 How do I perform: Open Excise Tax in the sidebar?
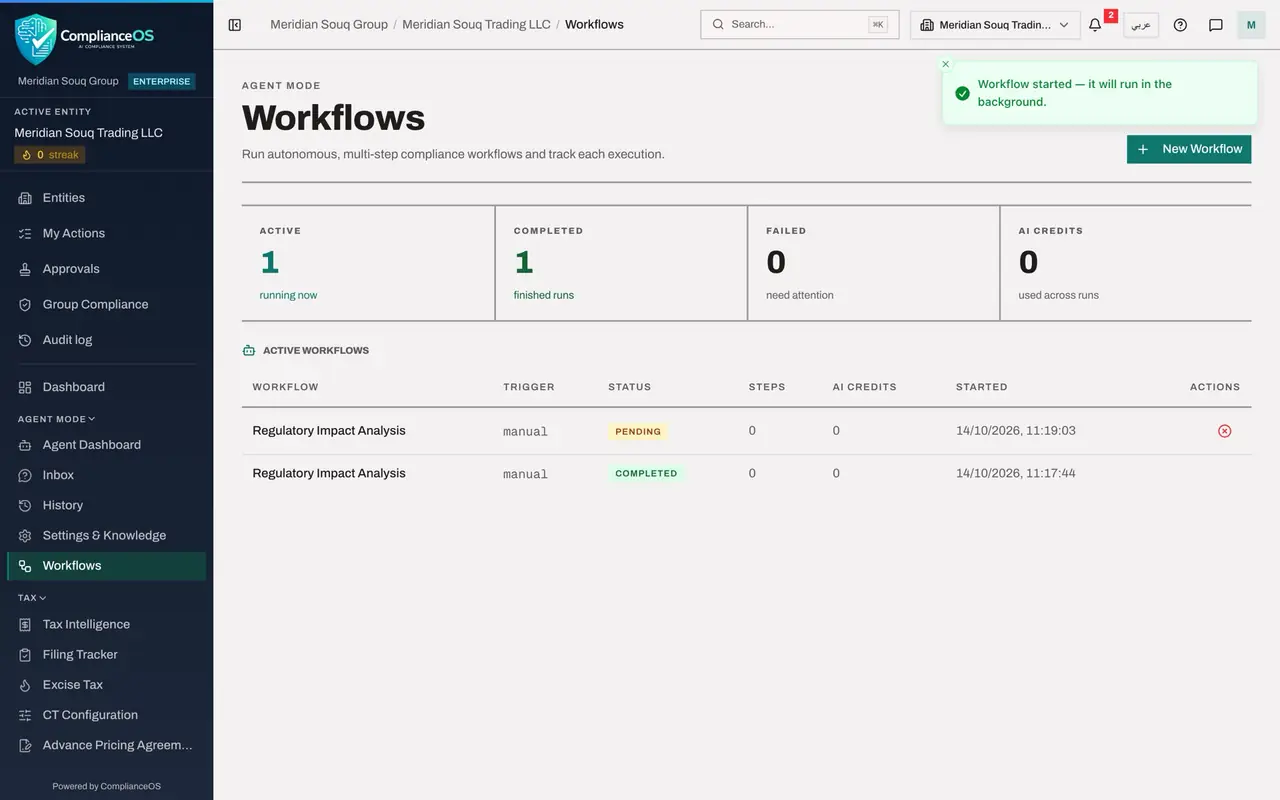(x=106, y=685)
